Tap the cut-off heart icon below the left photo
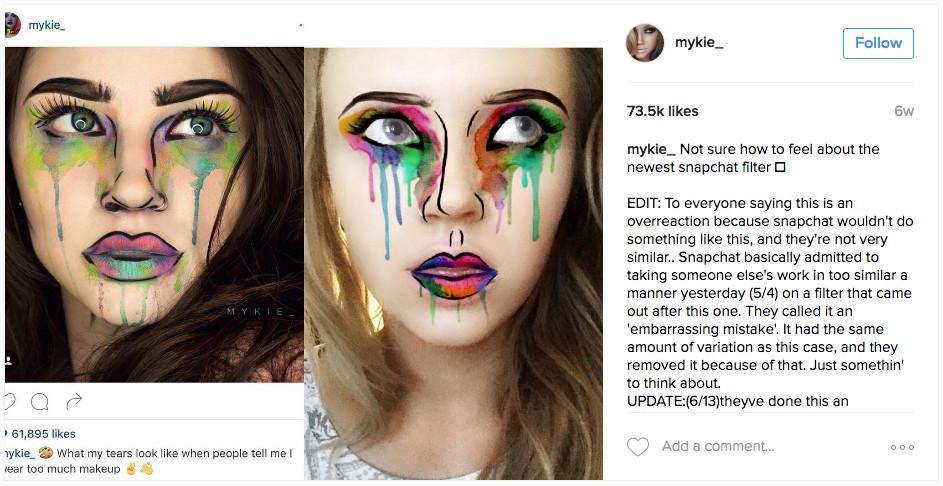The image size is (943, 486). click(9, 402)
